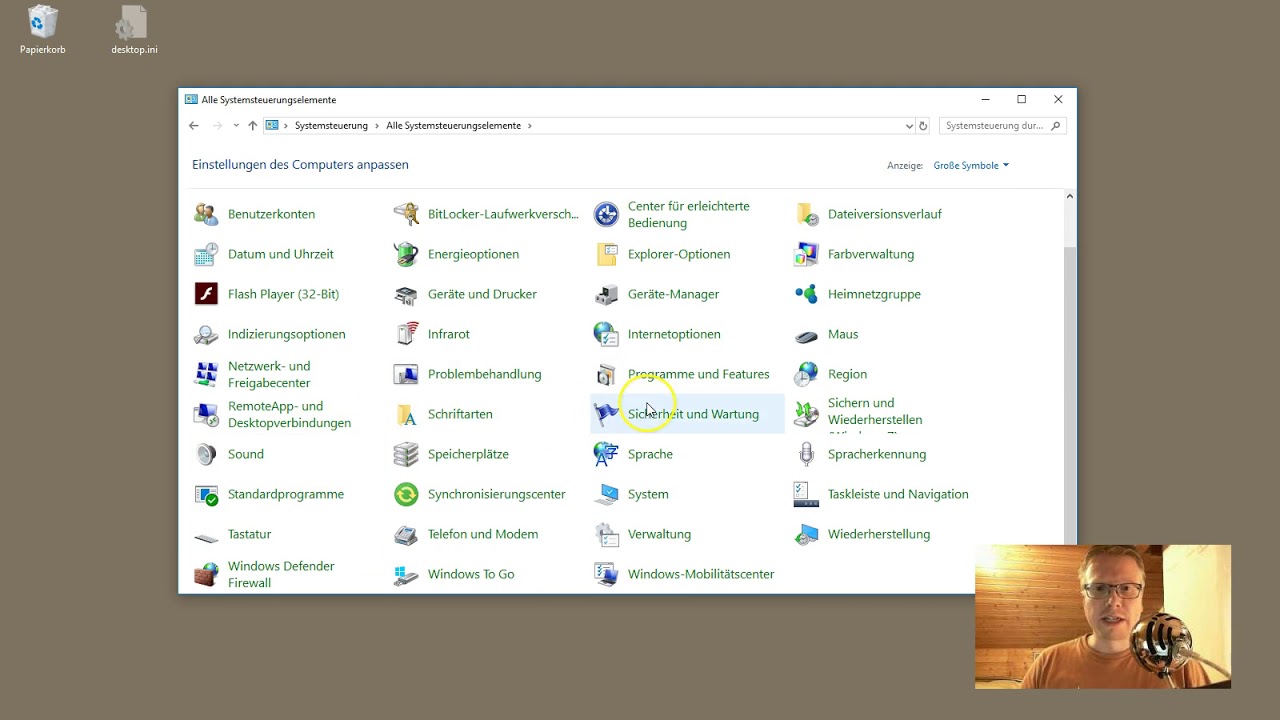Click the Problembehandlung icon
This screenshot has width=1280, height=720.
[406, 374]
